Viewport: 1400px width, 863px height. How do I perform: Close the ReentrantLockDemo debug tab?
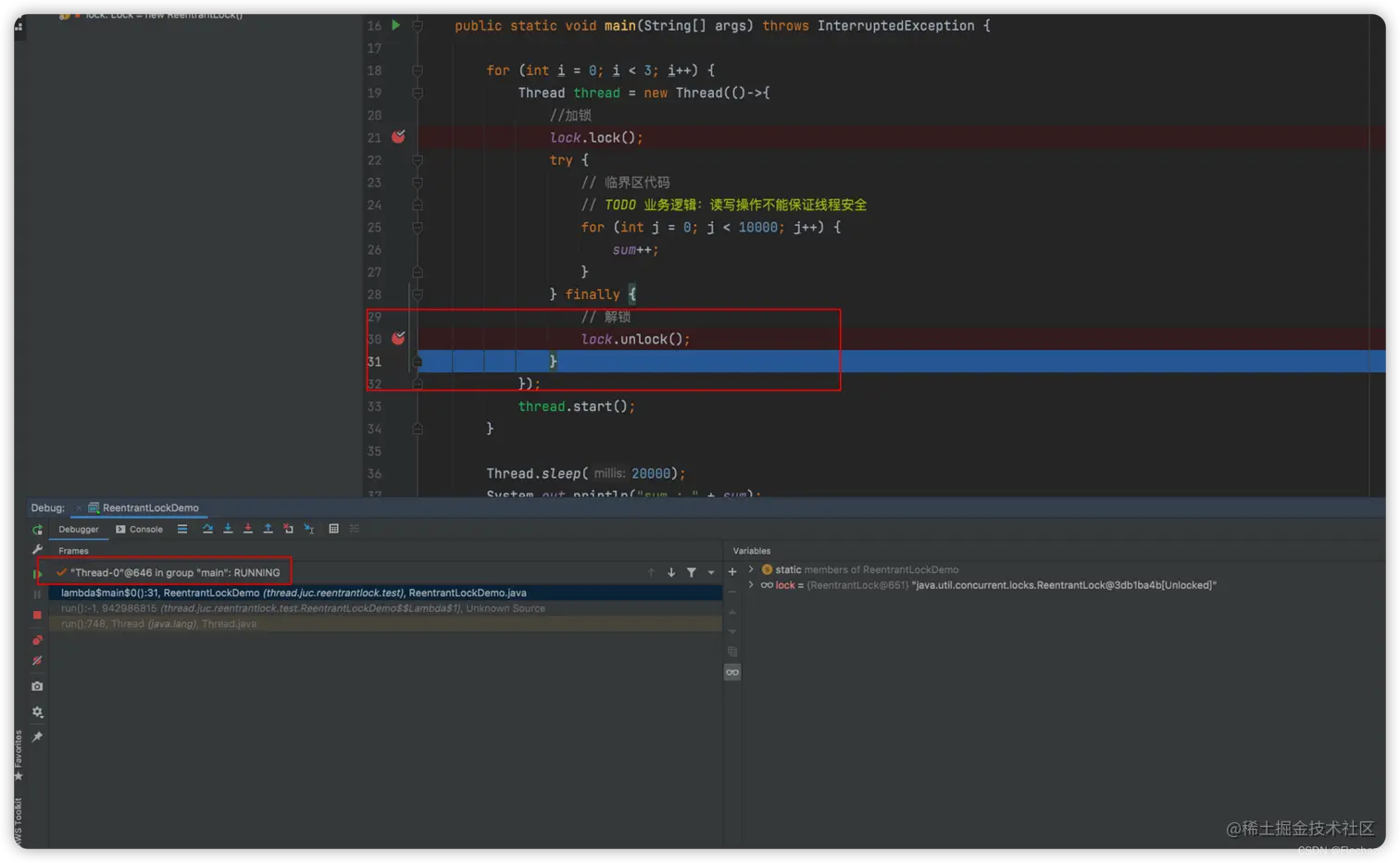[79, 507]
